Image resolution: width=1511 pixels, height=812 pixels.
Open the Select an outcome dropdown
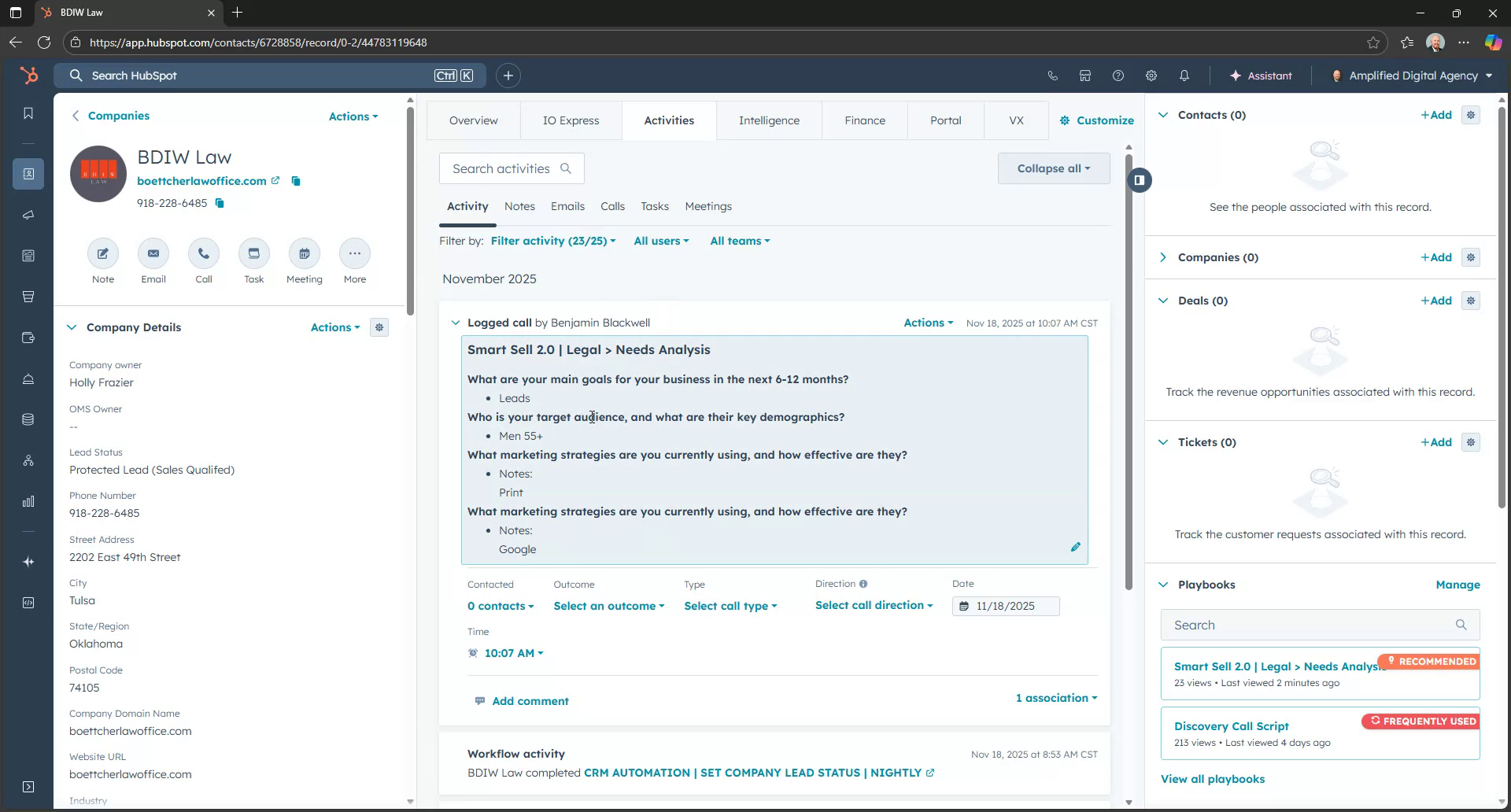(x=608, y=606)
